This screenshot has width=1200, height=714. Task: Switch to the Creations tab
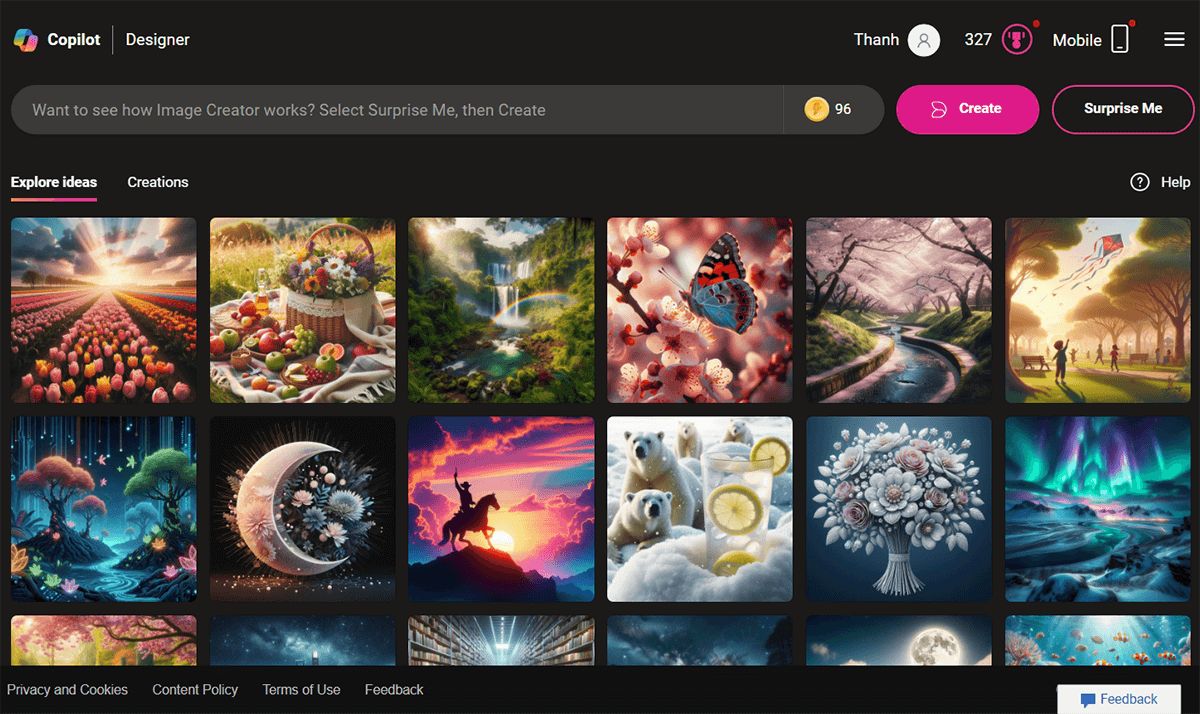point(158,182)
